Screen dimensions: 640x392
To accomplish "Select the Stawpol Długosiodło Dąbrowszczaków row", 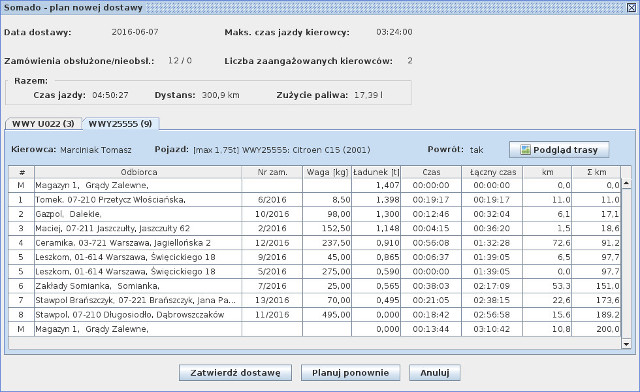I will [314, 315].
